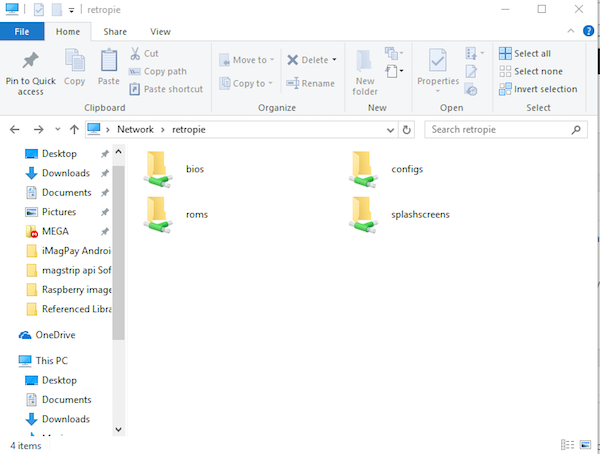Open the address bar history dropdown
Screen dimensions: 600x454
tap(390, 130)
